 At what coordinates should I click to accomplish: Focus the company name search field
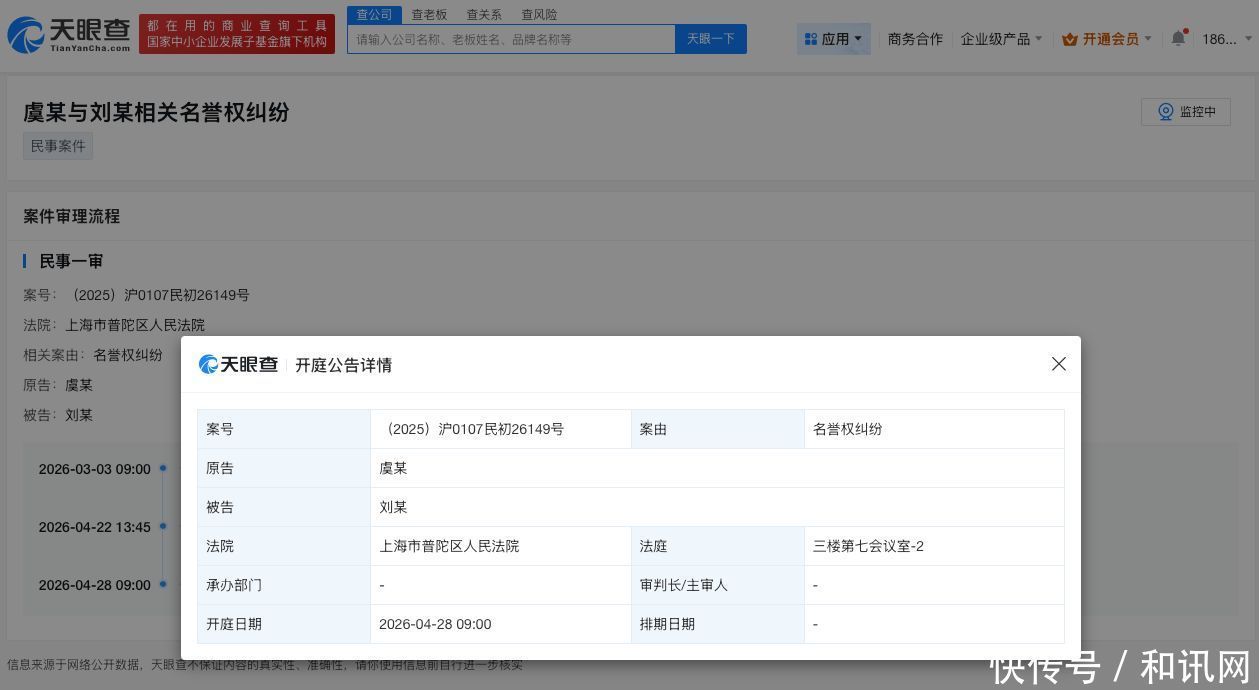point(510,39)
